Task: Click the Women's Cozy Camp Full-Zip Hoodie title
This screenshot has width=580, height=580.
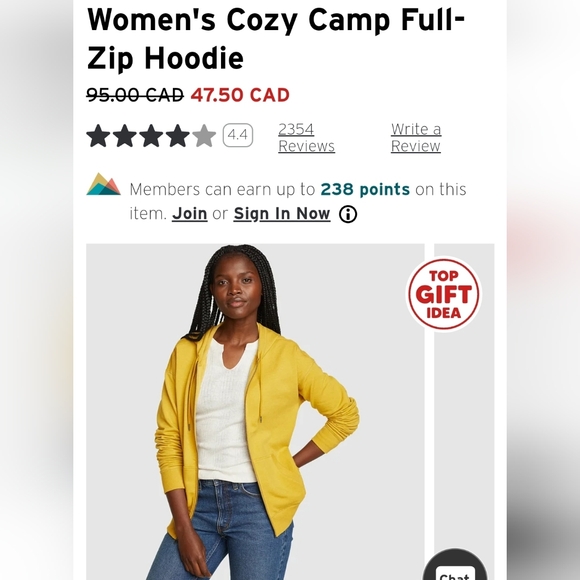Action: (x=276, y=39)
